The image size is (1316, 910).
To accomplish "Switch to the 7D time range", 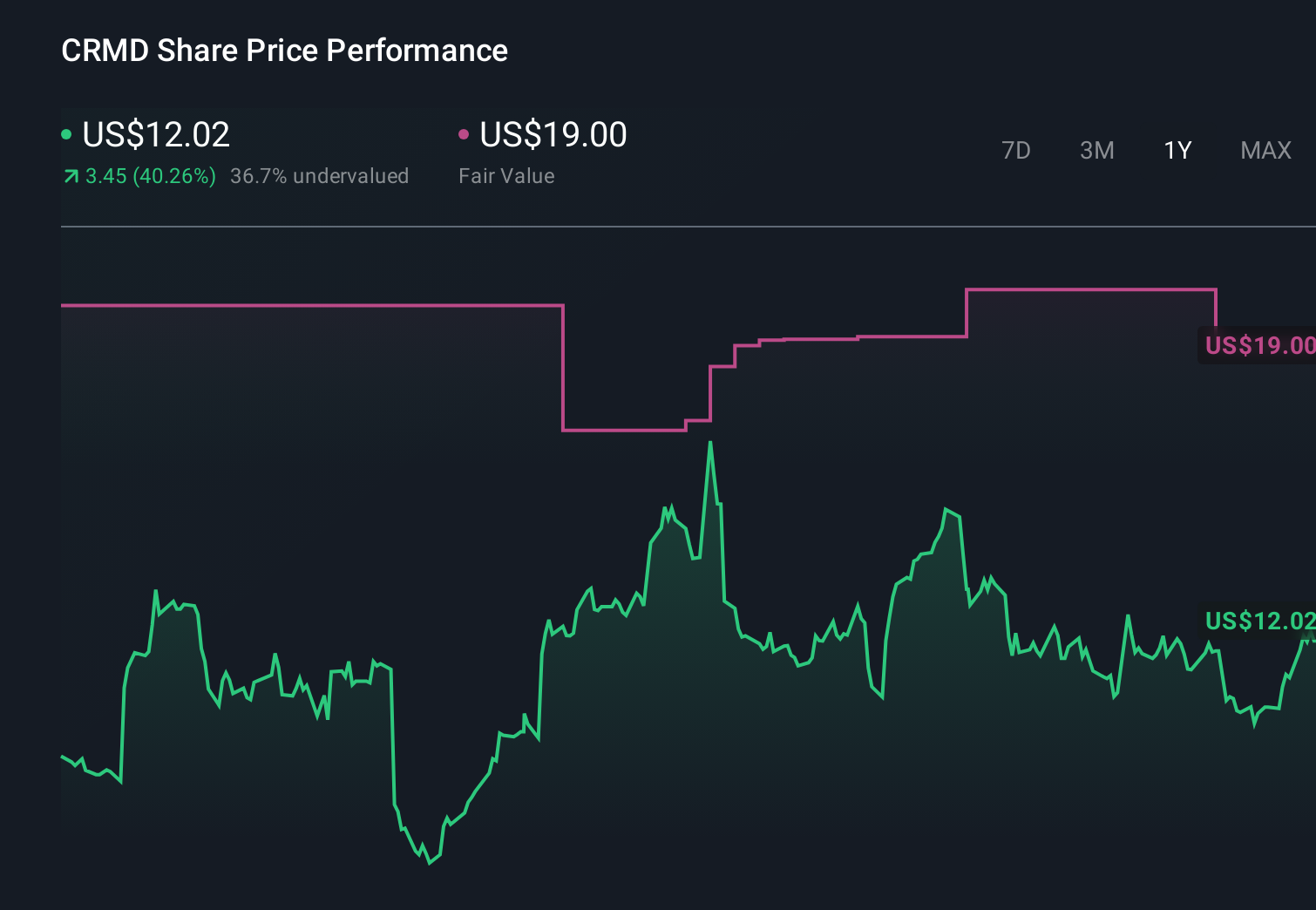I will (x=1017, y=150).
